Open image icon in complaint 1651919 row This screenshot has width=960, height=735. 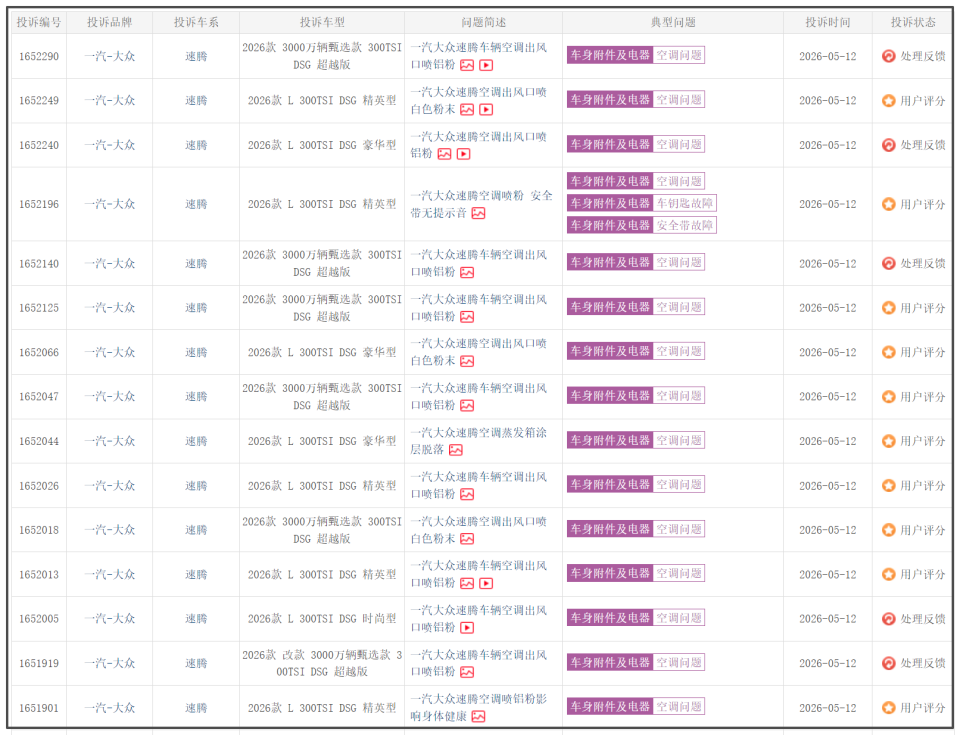tap(467, 673)
